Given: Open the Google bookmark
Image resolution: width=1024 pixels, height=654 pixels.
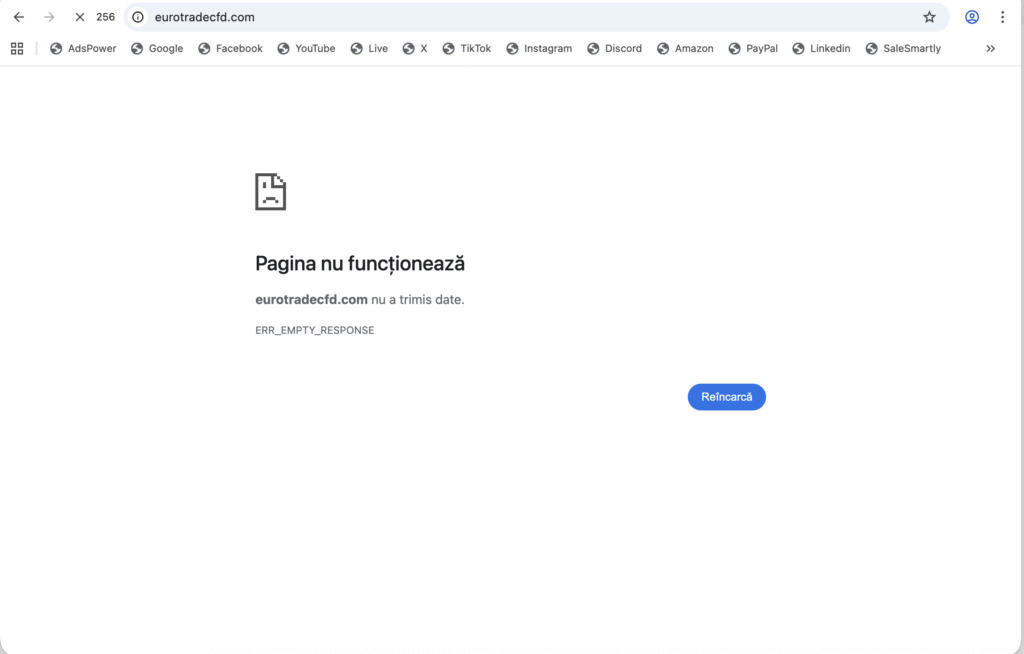Looking at the screenshot, I should (x=157, y=48).
